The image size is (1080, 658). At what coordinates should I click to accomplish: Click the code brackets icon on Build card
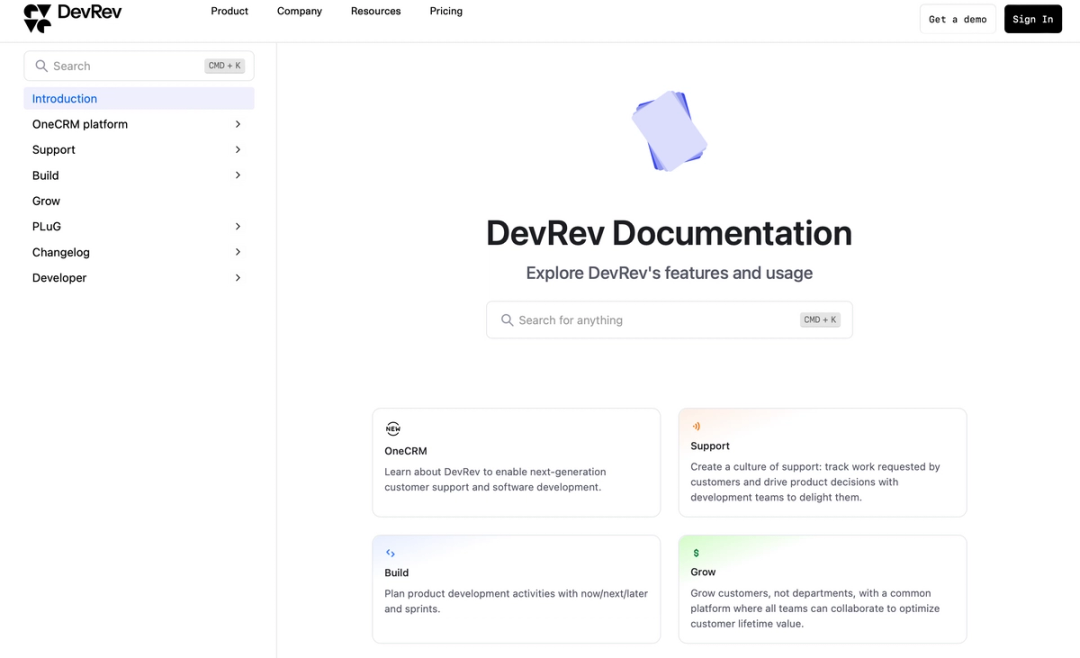(392, 551)
